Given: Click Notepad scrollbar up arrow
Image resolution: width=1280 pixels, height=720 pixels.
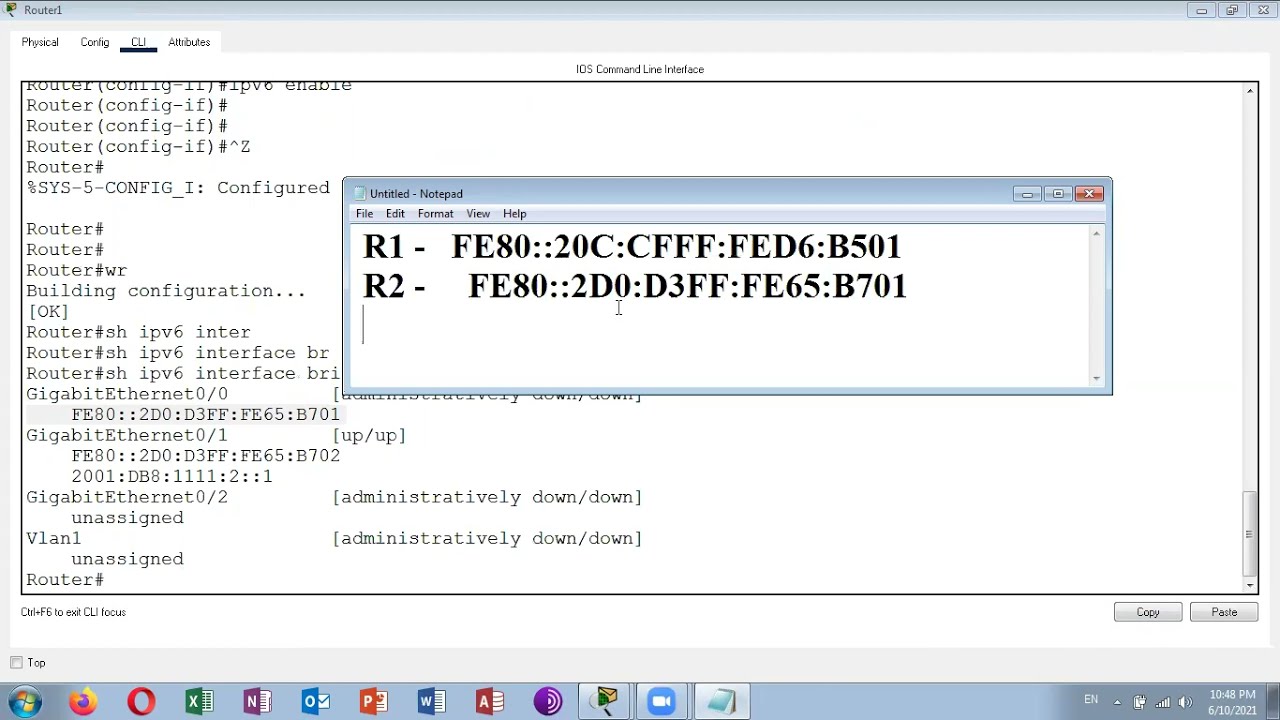Looking at the screenshot, I should click(x=1096, y=234).
